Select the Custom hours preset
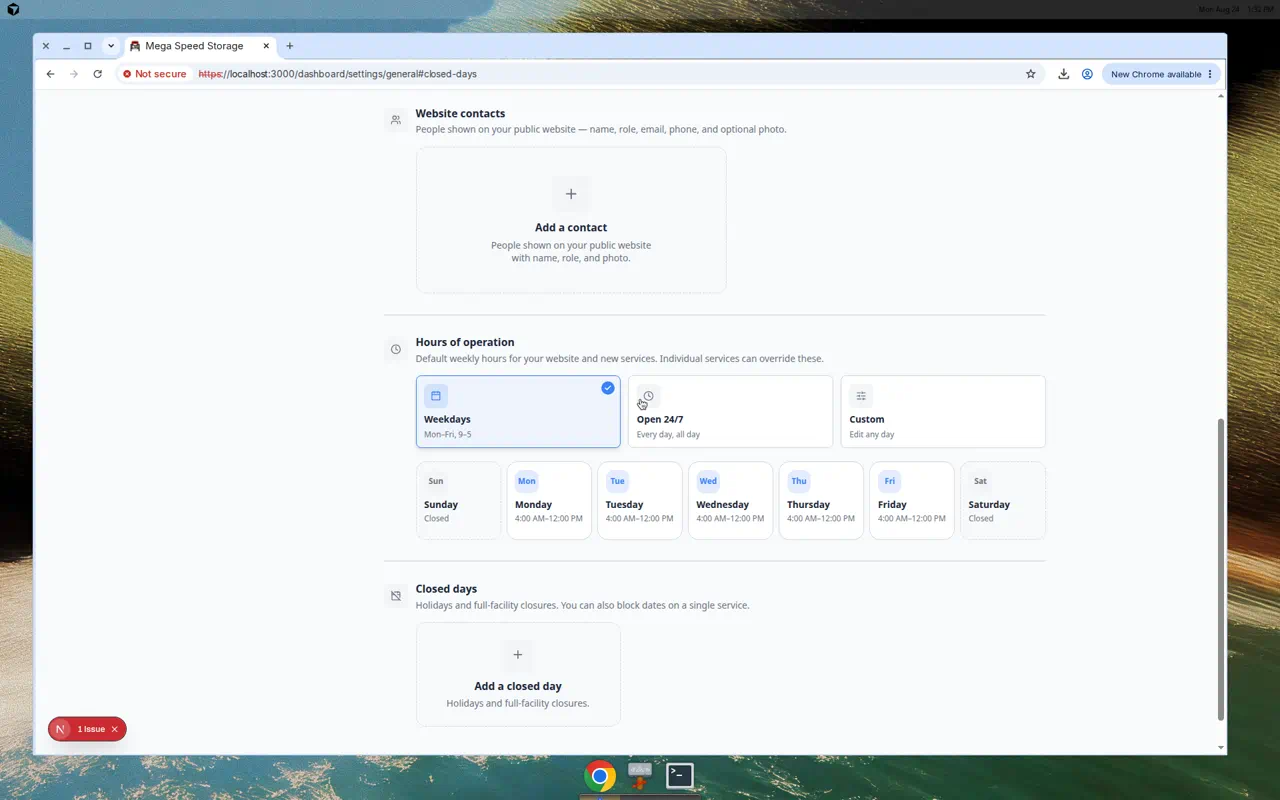This screenshot has height=800, width=1280. pos(943,411)
